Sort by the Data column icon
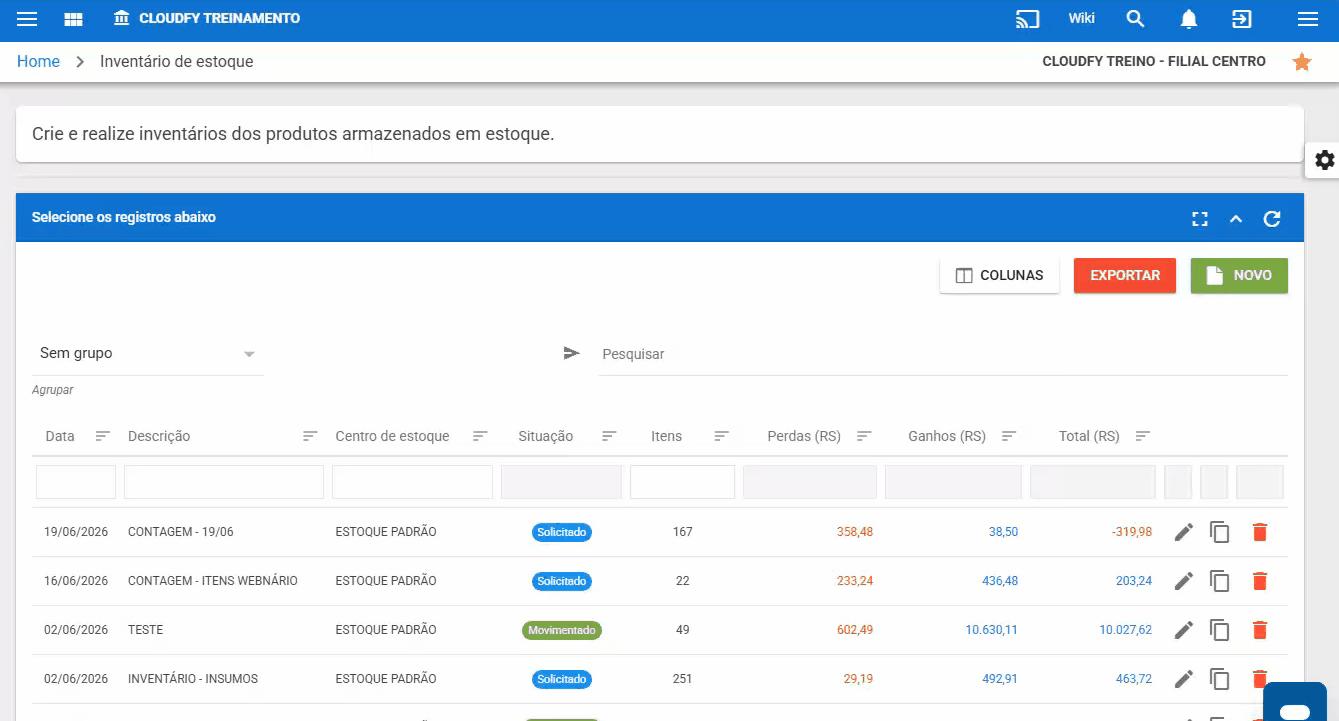1339x721 pixels. click(x=102, y=436)
